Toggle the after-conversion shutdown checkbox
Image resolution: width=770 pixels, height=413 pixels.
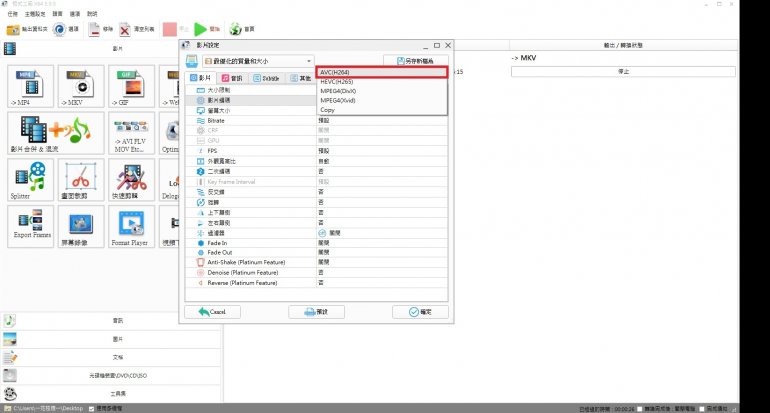639,409
